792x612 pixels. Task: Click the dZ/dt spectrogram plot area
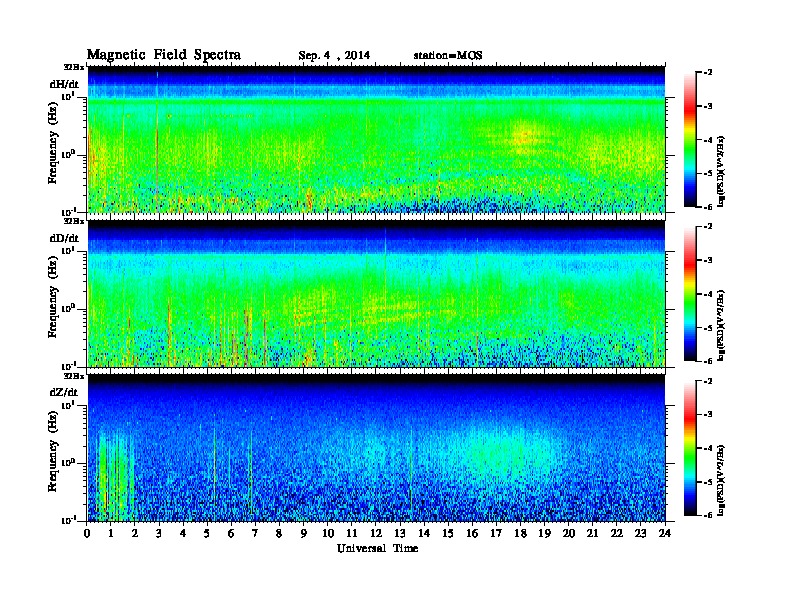376,448
